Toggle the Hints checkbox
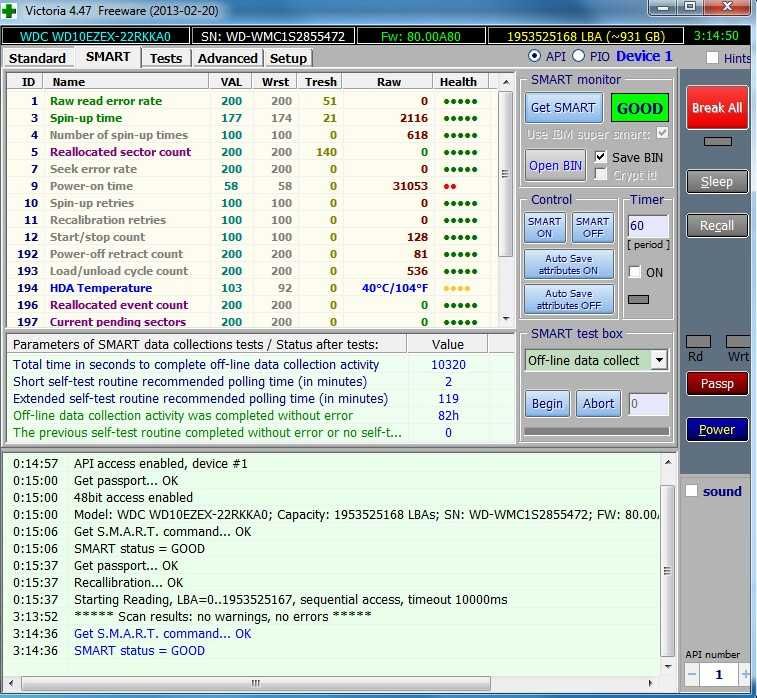The height and width of the screenshot is (698, 757). pyautogui.click(x=712, y=57)
